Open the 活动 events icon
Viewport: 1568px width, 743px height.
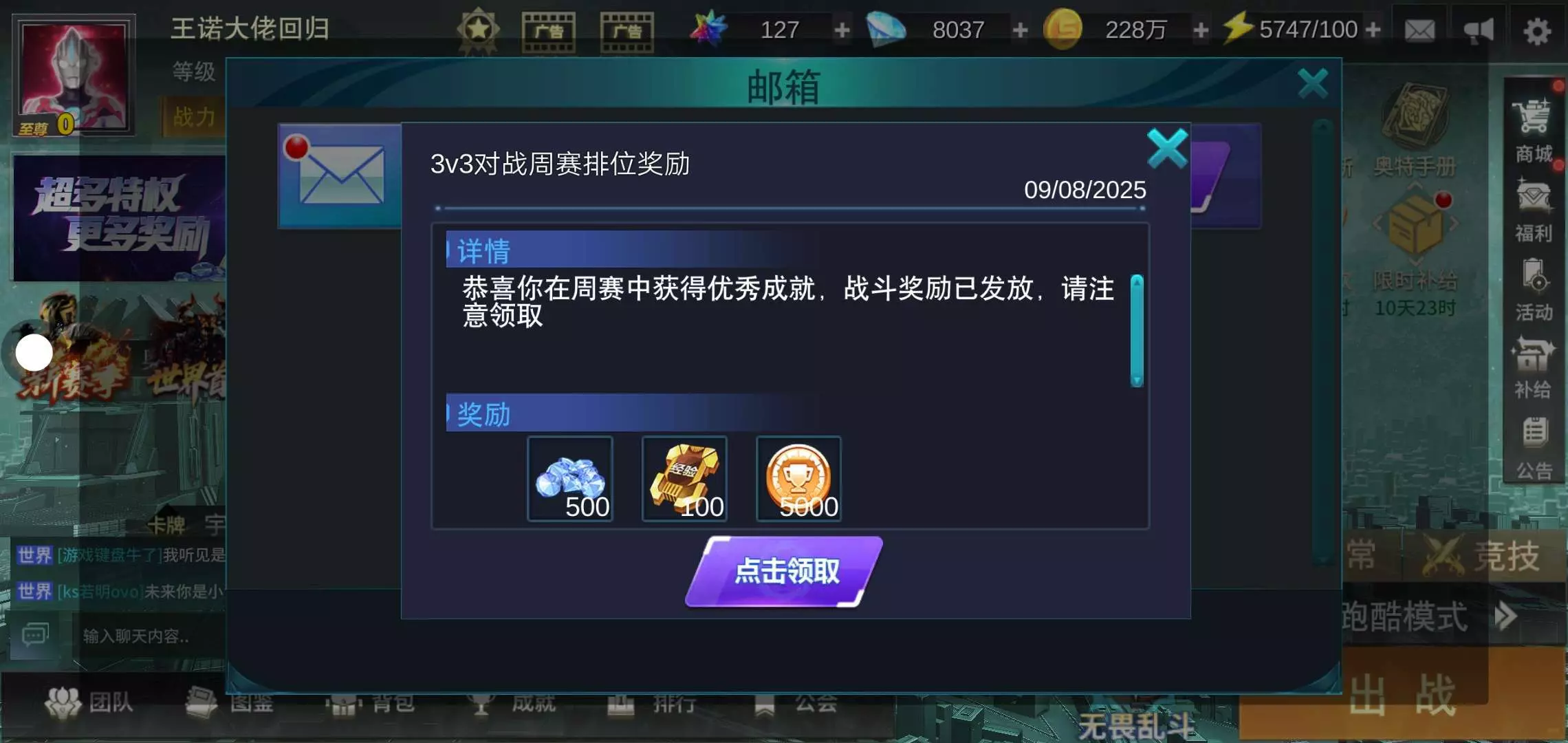1534,290
